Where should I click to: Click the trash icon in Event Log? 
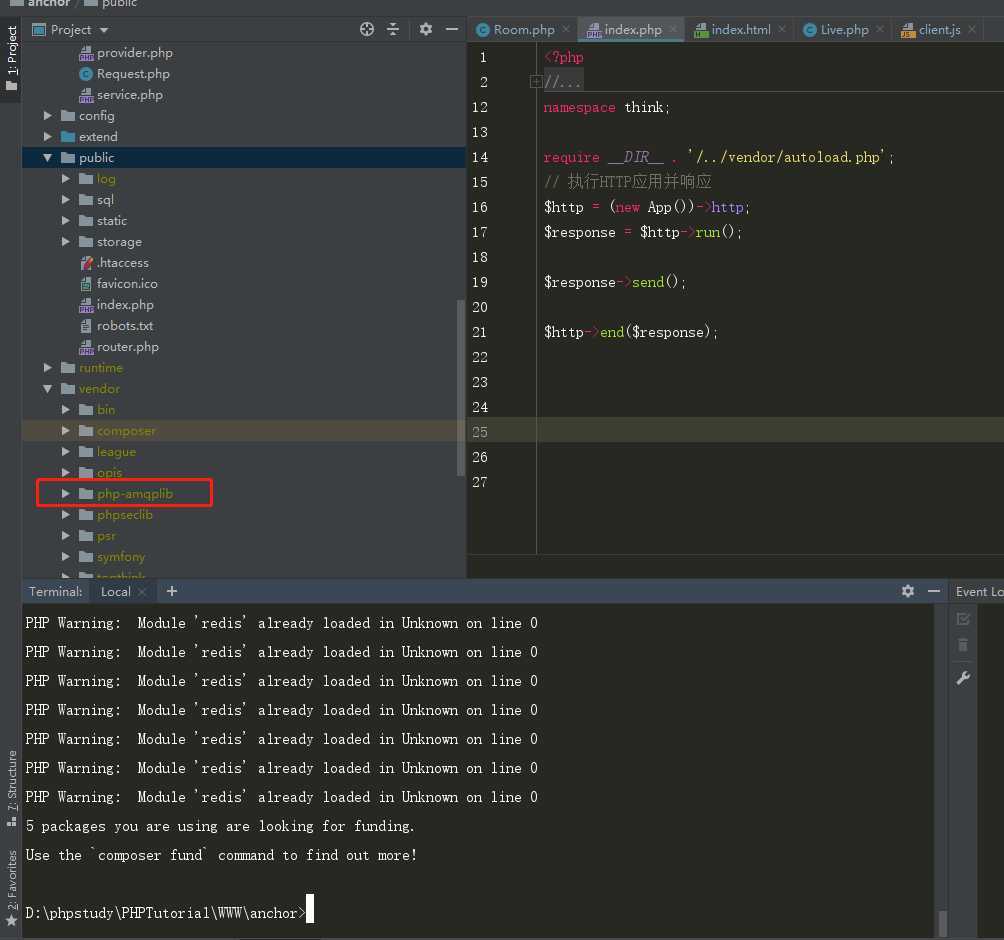coord(963,645)
